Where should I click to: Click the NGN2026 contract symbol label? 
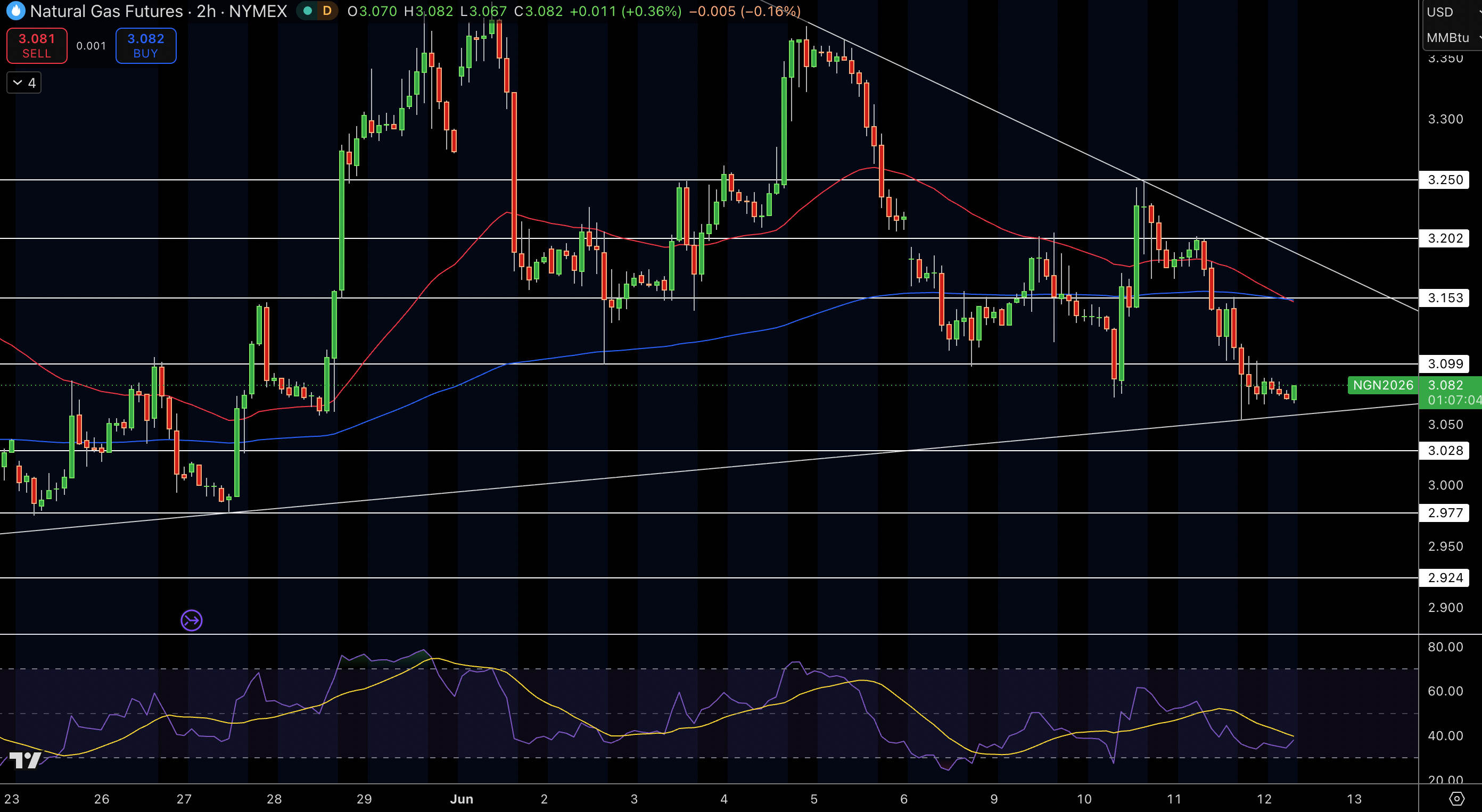[1382, 385]
